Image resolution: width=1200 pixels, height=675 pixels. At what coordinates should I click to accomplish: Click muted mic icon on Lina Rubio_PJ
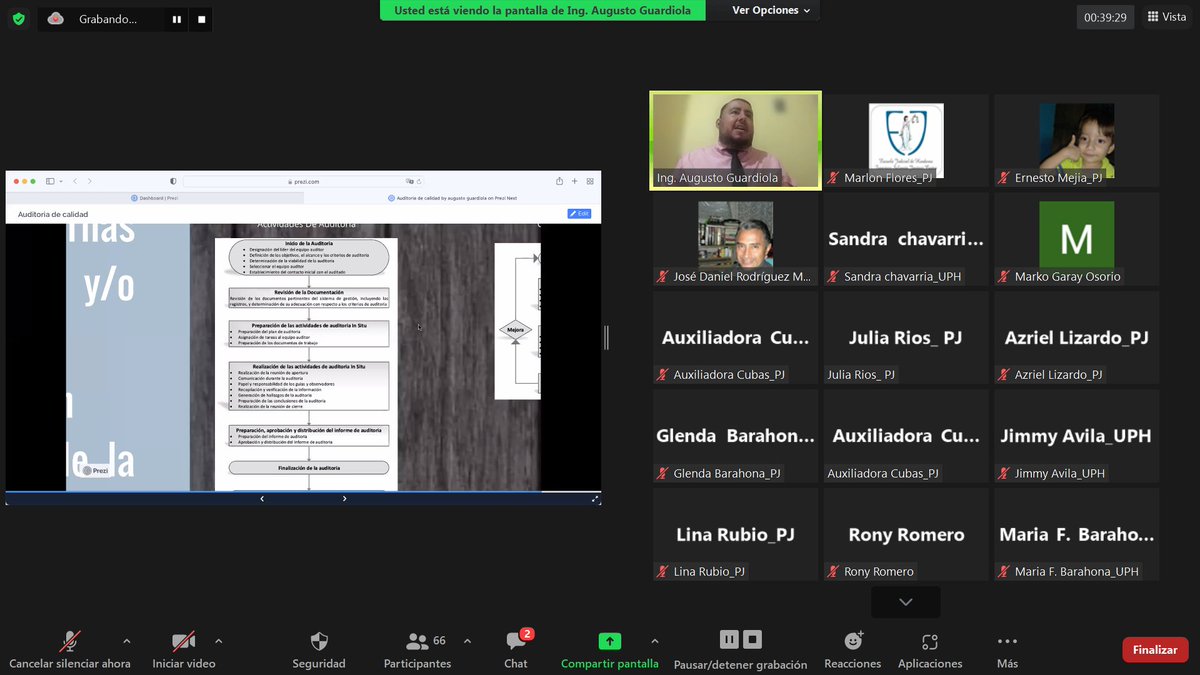[663, 572]
